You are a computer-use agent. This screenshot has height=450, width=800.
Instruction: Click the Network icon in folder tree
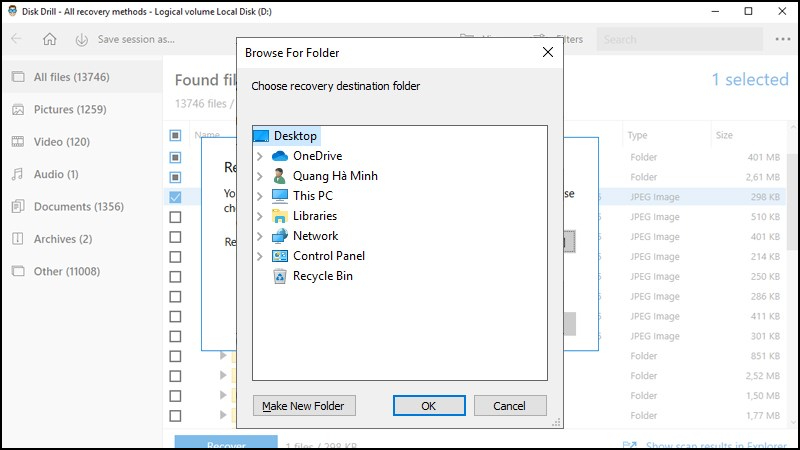click(280, 236)
